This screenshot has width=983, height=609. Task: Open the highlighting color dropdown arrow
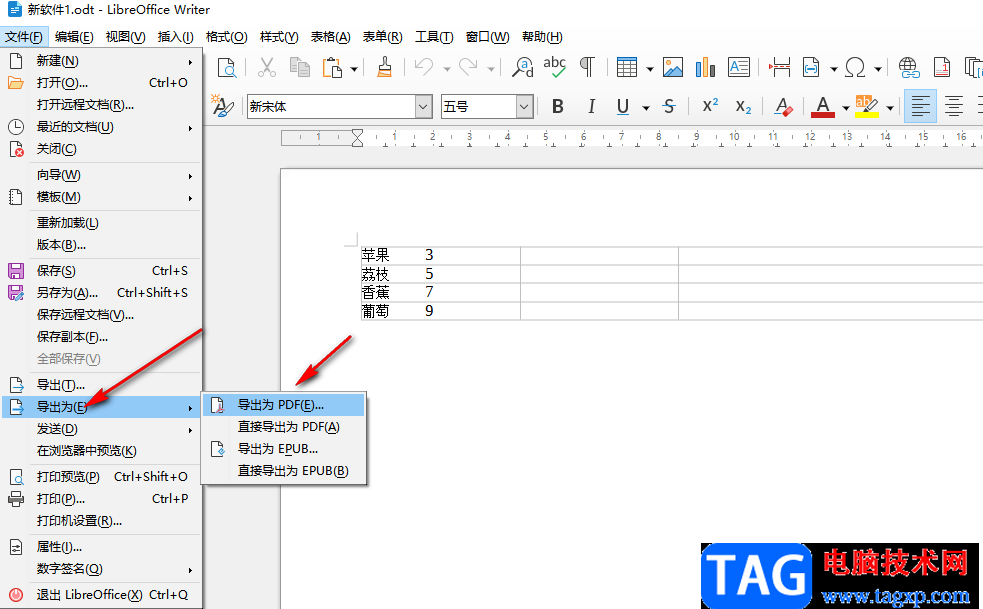click(890, 109)
